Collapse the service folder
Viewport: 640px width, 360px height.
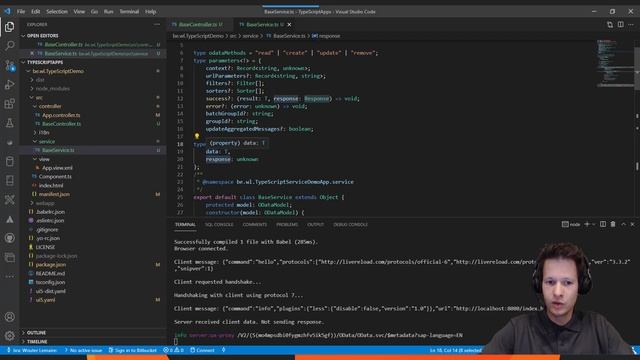35,141
